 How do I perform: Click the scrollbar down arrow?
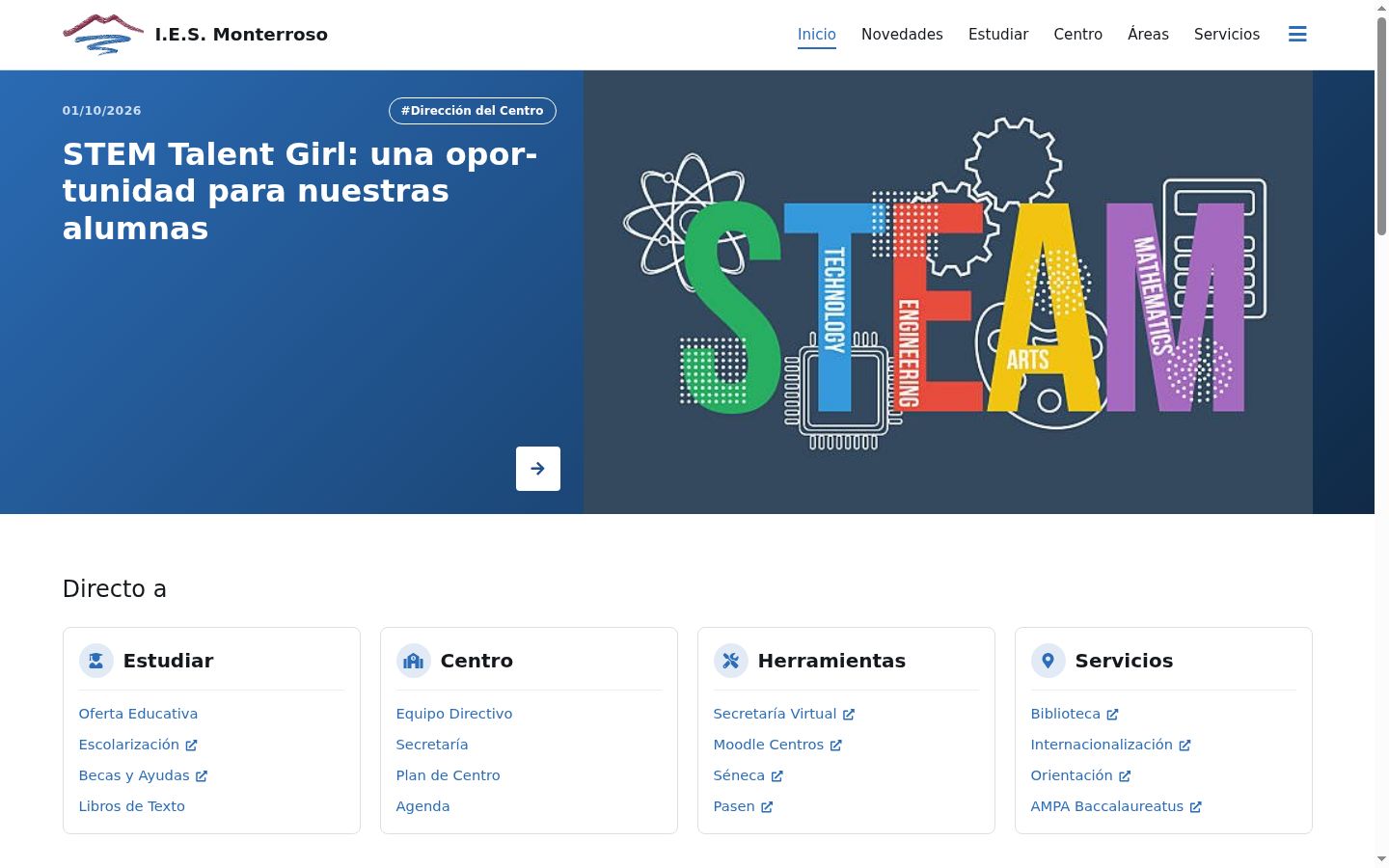pyautogui.click(x=1381, y=858)
